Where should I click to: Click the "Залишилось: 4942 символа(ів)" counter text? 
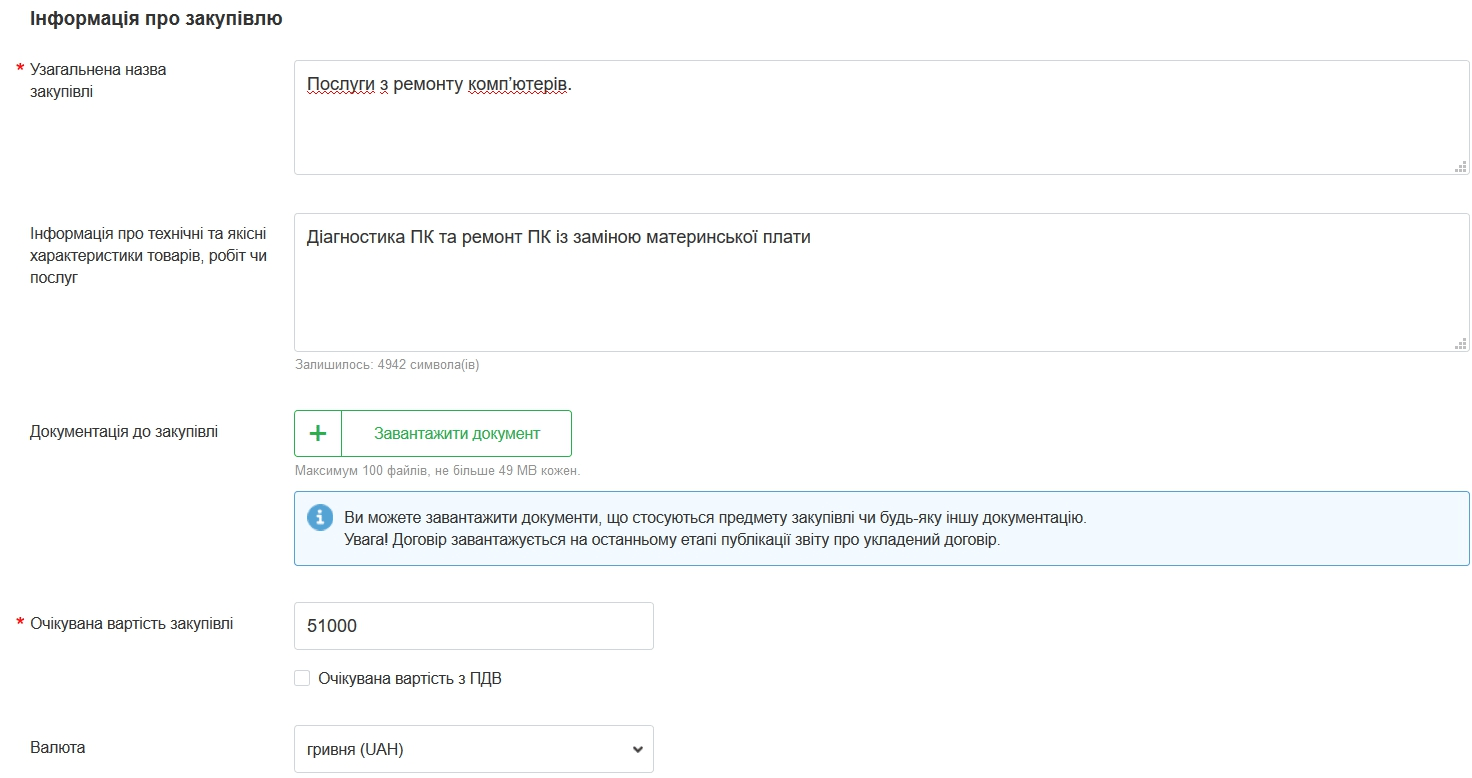click(387, 365)
